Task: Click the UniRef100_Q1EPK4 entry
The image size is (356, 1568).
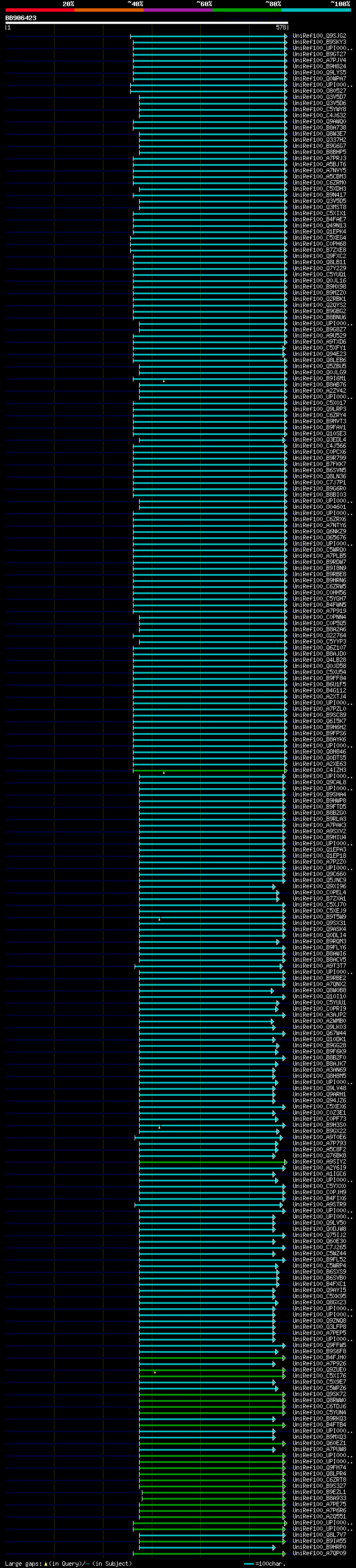Action: (x=319, y=232)
